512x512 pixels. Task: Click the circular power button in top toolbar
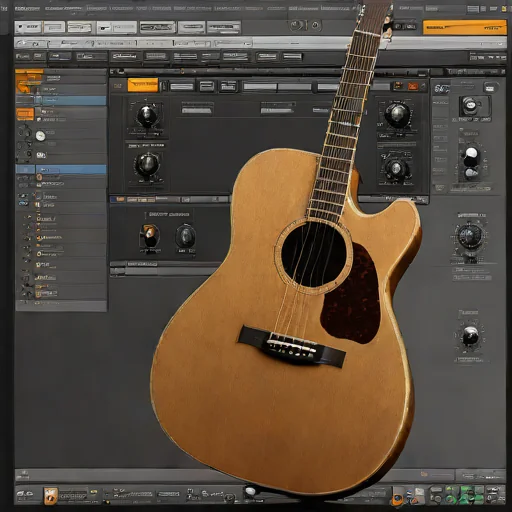(296, 25)
